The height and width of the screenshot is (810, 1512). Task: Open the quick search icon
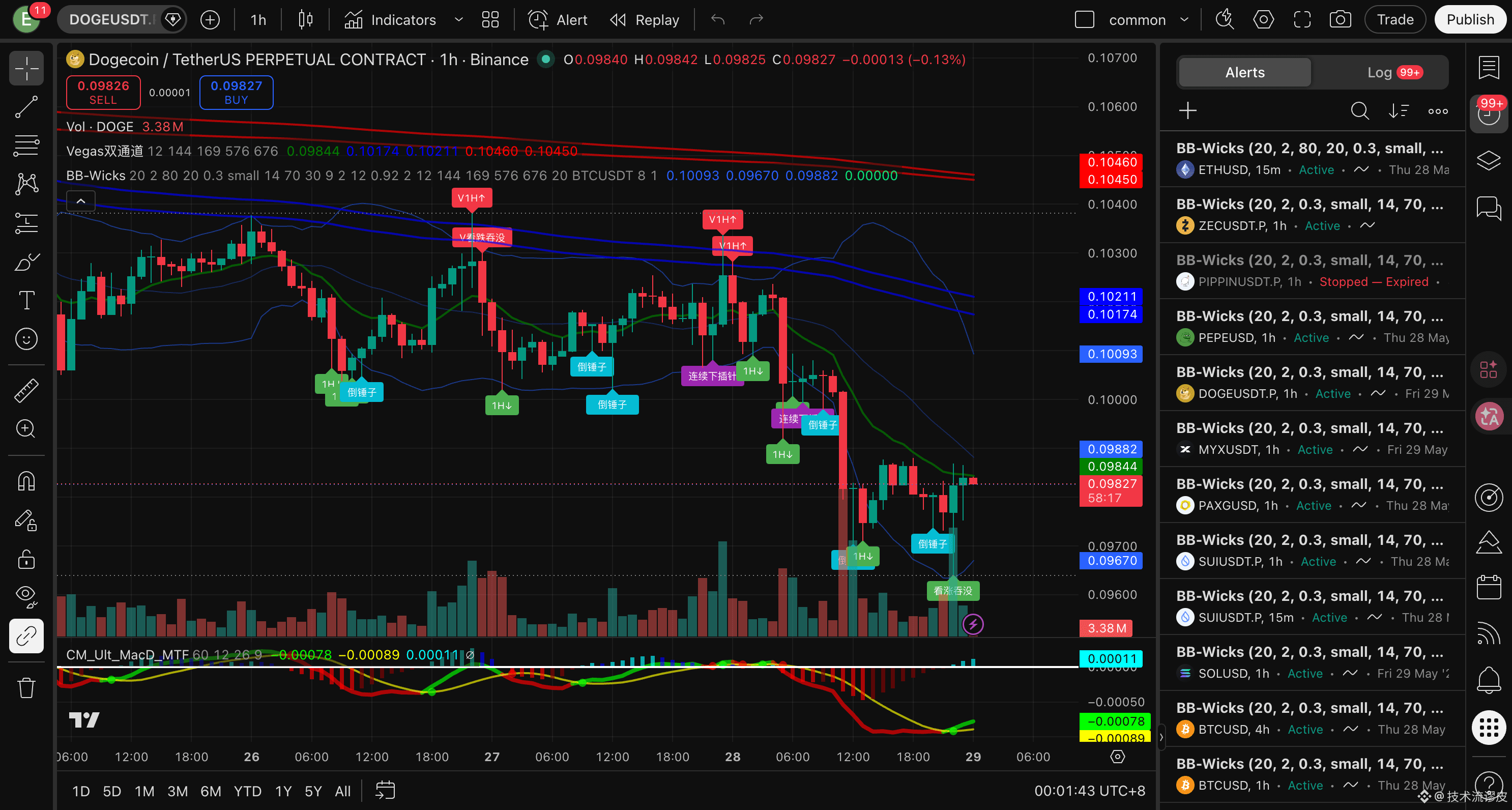click(1225, 20)
